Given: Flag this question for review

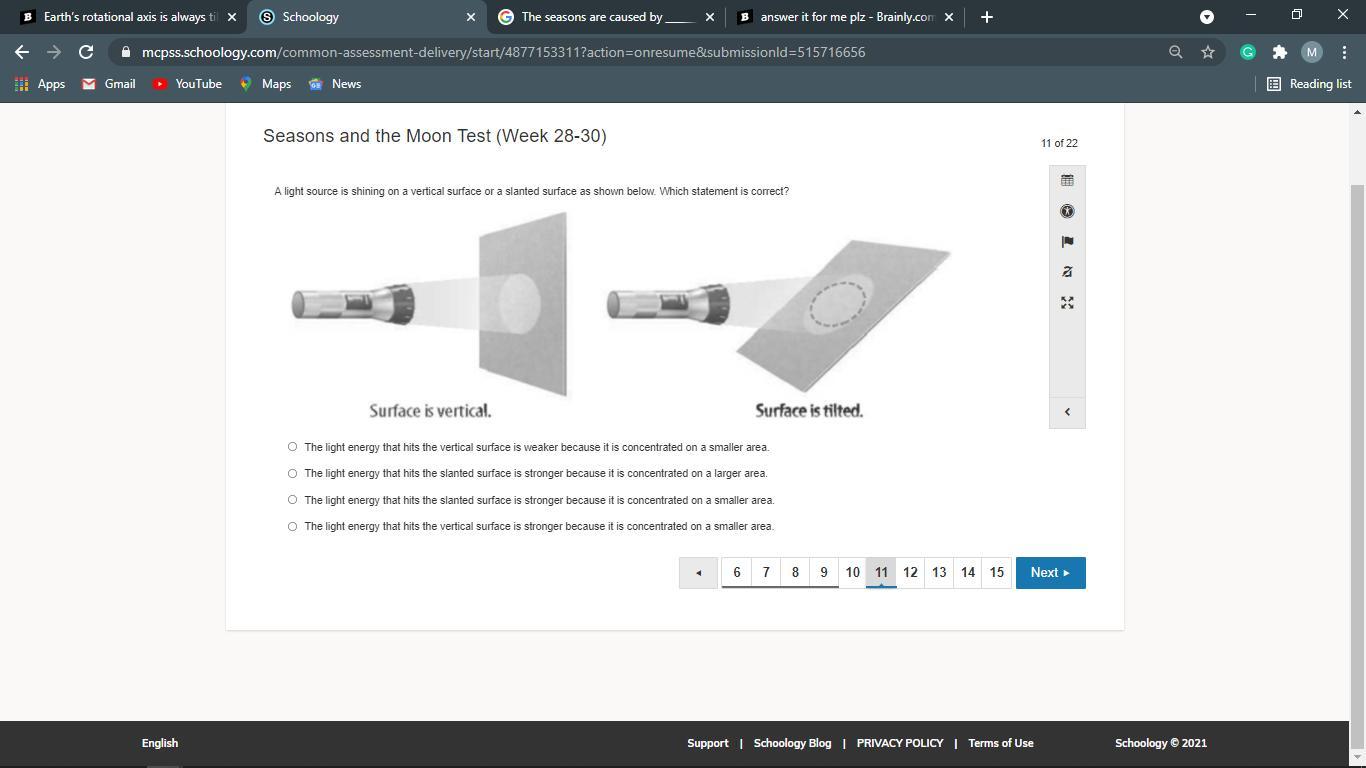Looking at the screenshot, I should tap(1067, 242).
